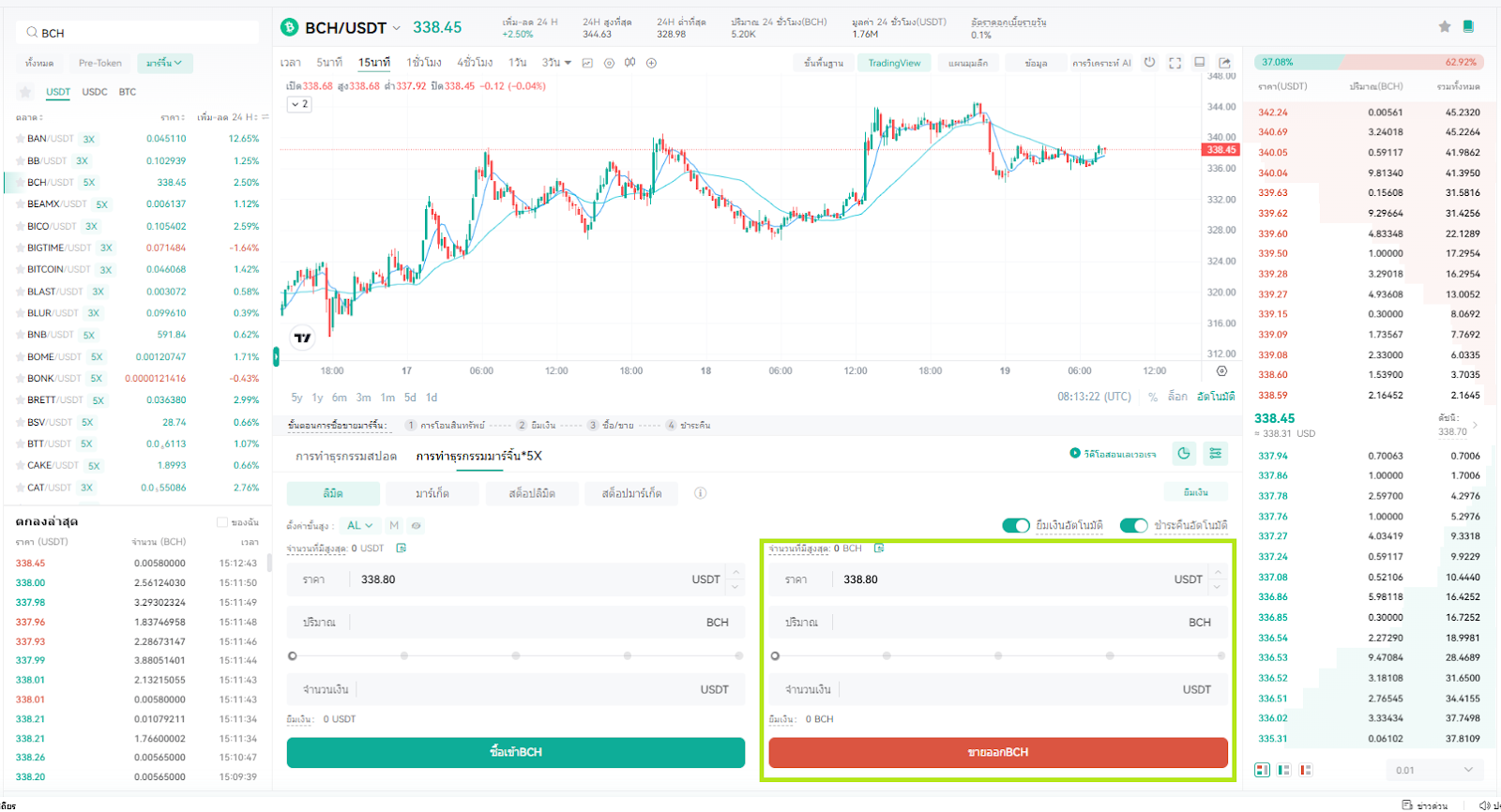Image resolution: width=1501 pixels, height=812 pixels.
Task: Switch to the spot trading tab
Action: 346,456
